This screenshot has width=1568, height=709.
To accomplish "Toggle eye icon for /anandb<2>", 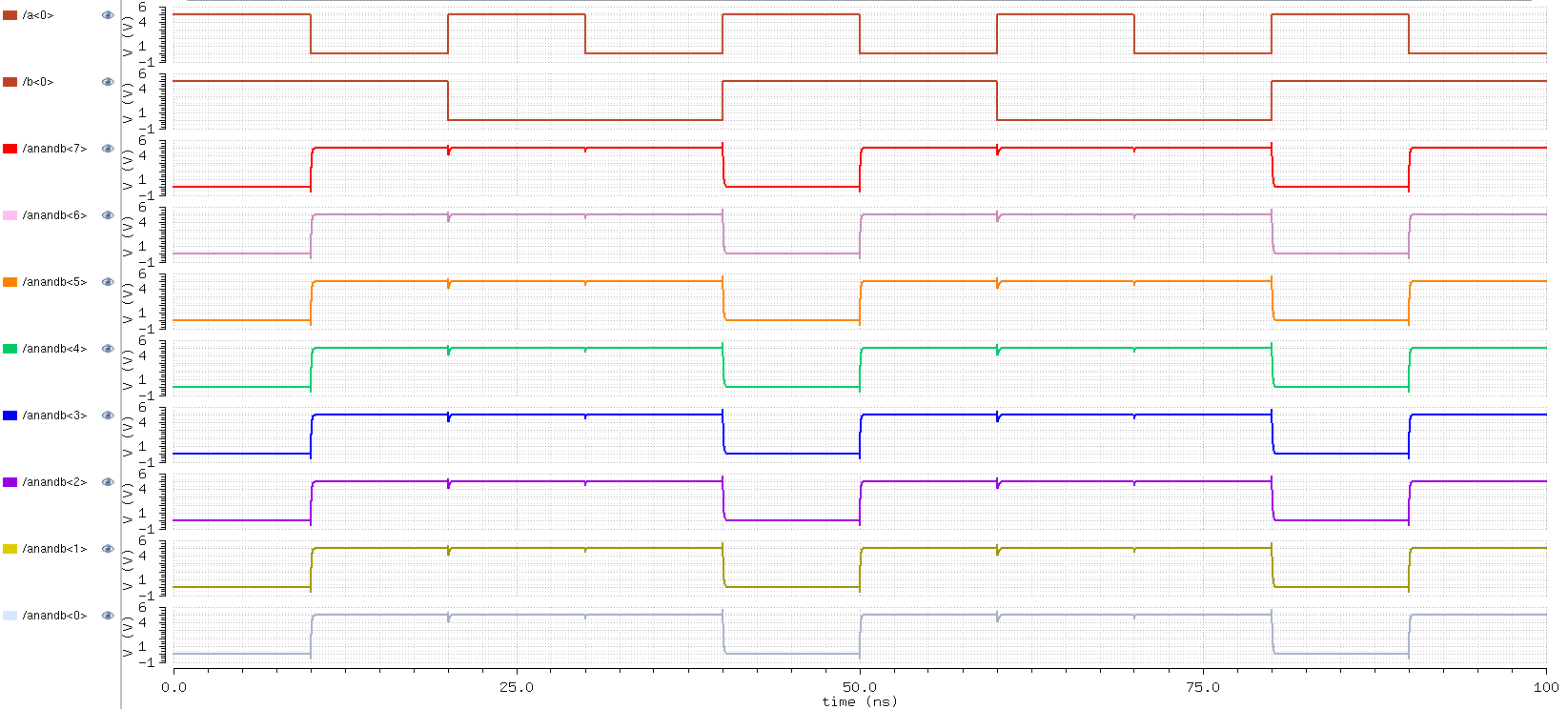I will [108, 482].
